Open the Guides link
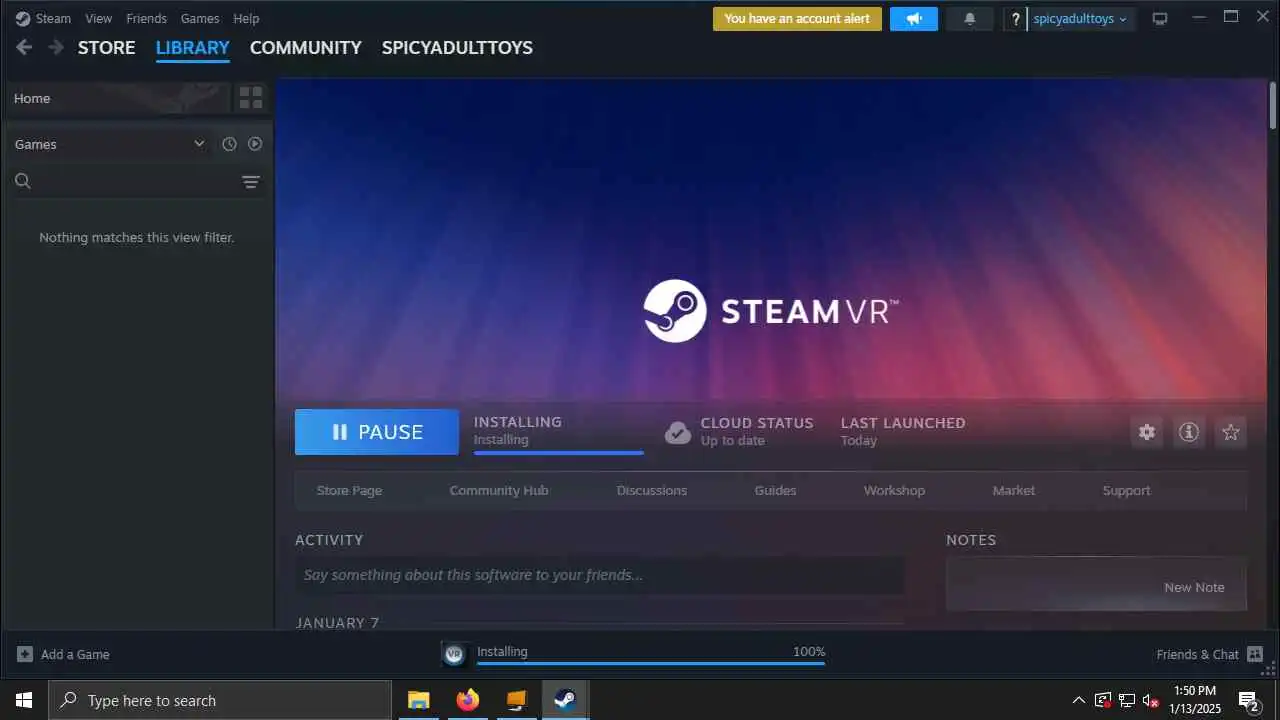This screenshot has height=720, width=1280. point(775,490)
